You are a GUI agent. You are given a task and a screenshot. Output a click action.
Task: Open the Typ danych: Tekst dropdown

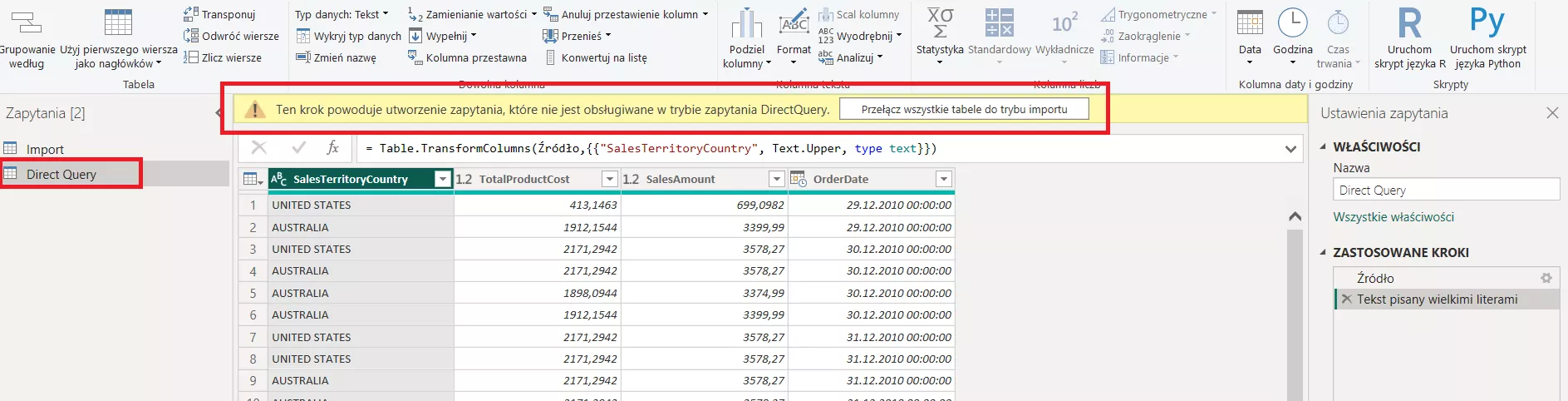coord(342,14)
